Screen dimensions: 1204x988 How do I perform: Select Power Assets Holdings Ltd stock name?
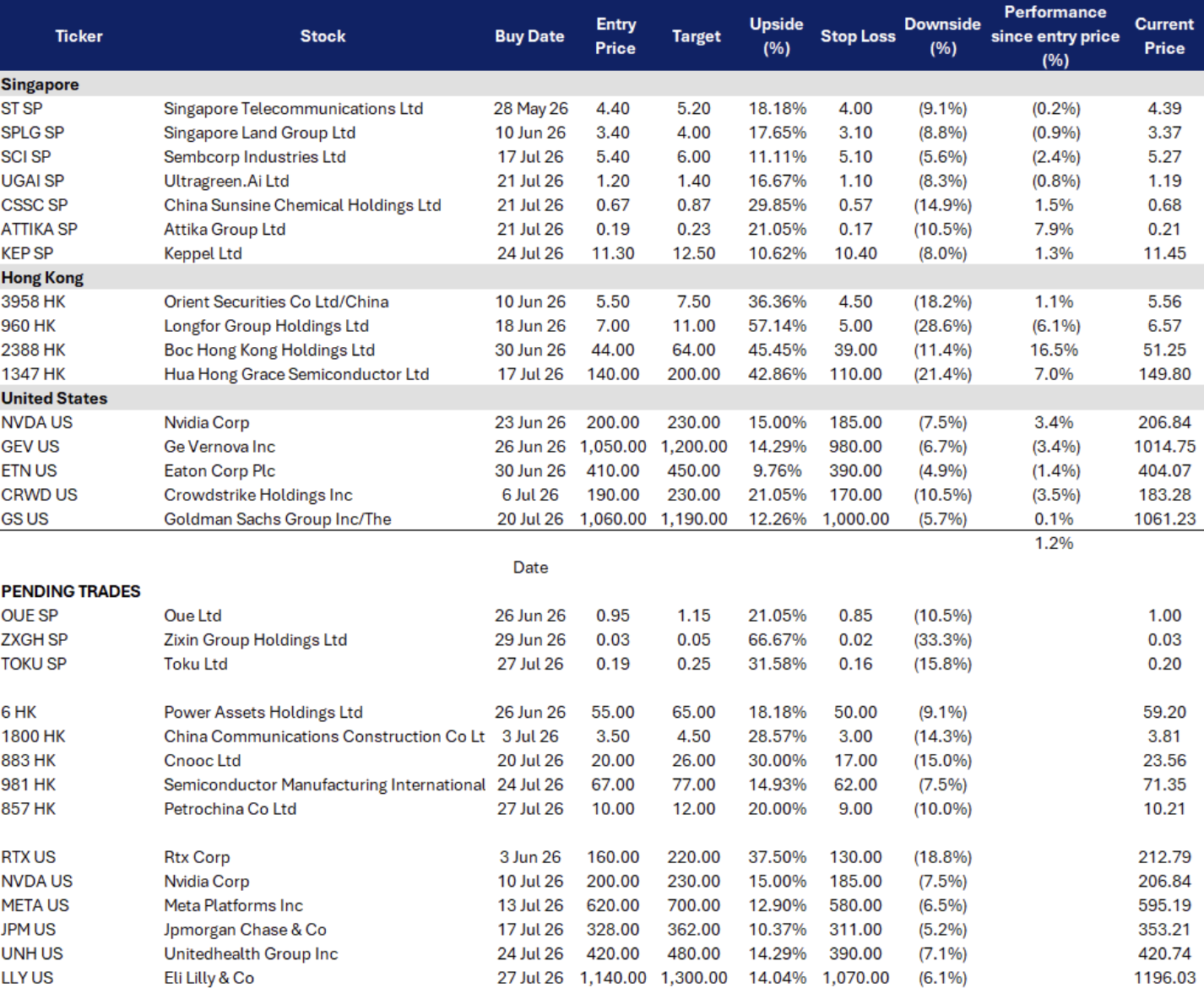click(263, 713)
